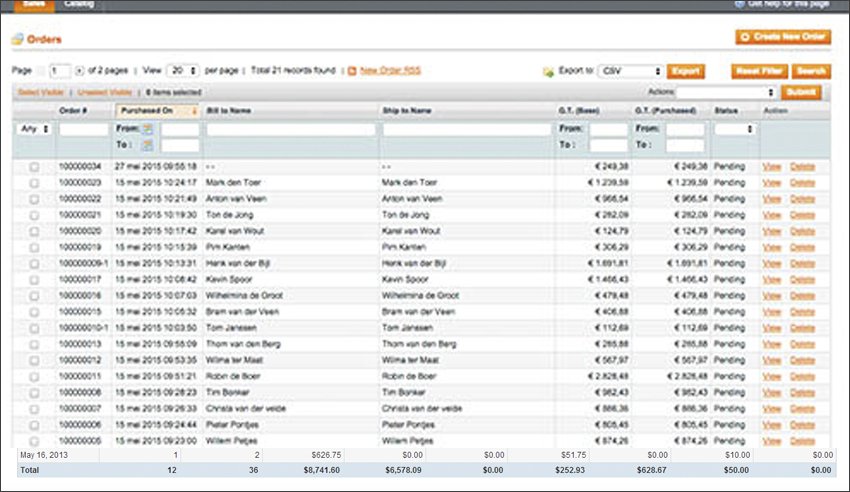The width and height of the screenshot is (850, 492).
Task: Delete the Mark den Toer order
Action: pyautogui.click(x=802, y=183)
